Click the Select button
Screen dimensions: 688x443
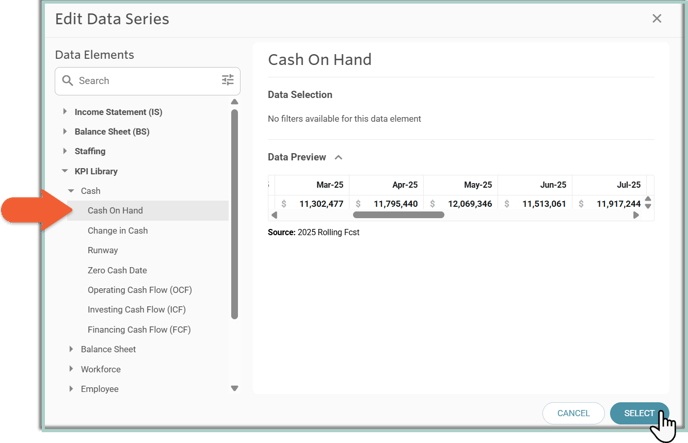pyautogui.click(x=639, y=413)
